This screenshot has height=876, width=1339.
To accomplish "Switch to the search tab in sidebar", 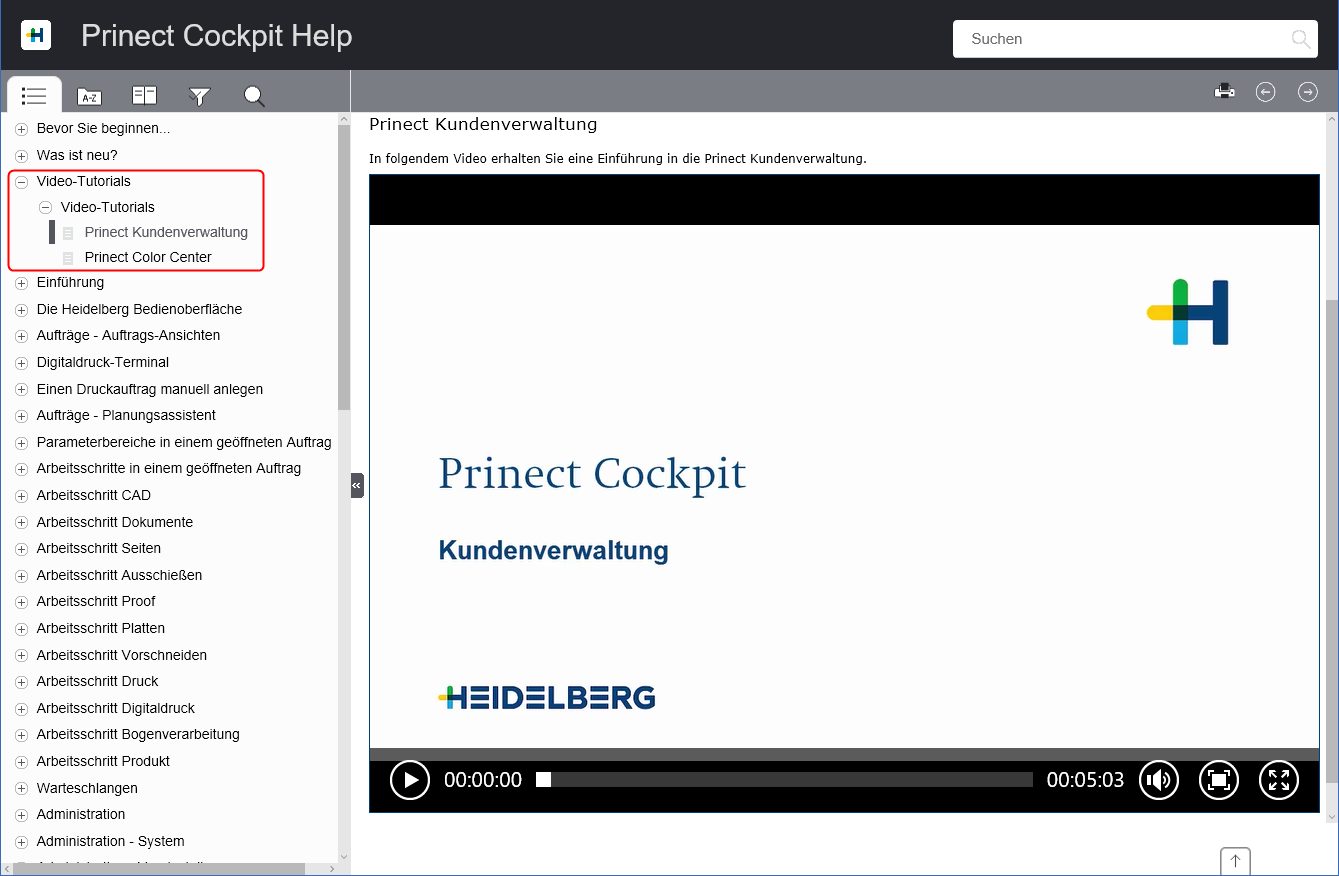I will click(255, 96).
